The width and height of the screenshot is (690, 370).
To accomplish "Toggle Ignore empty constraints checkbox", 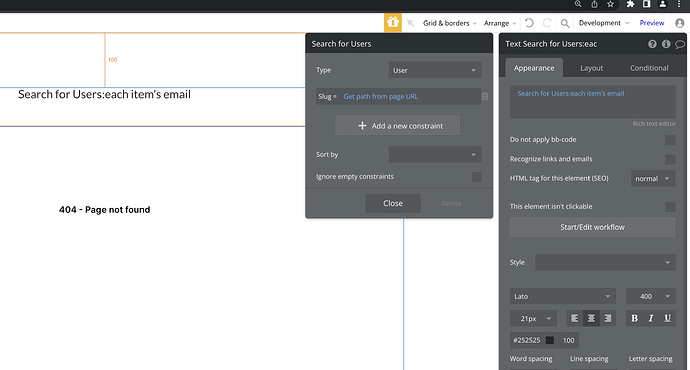I will (x=477, y=177).
